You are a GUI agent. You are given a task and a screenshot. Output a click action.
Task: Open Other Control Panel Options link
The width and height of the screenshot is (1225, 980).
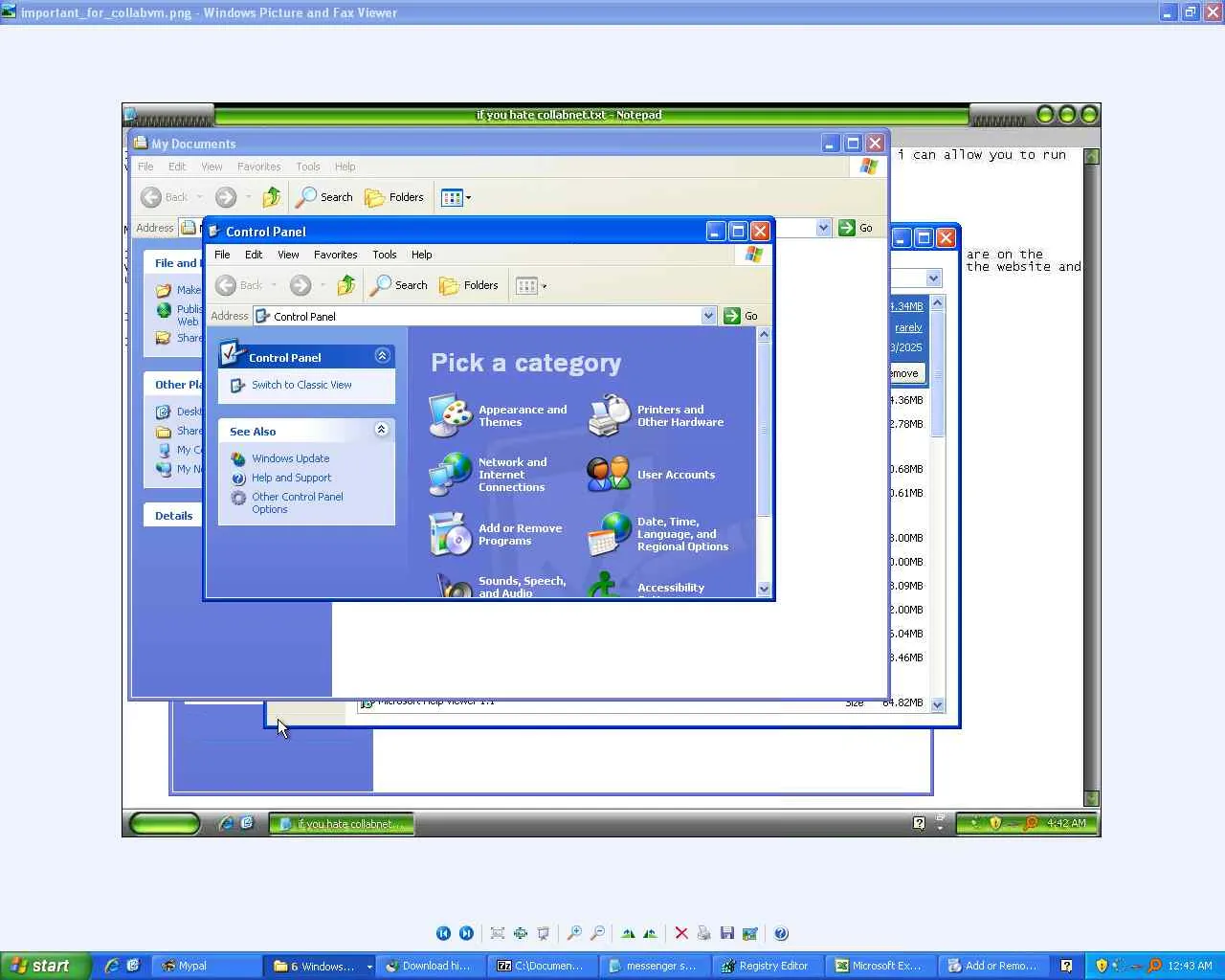[x=298, y=502]
